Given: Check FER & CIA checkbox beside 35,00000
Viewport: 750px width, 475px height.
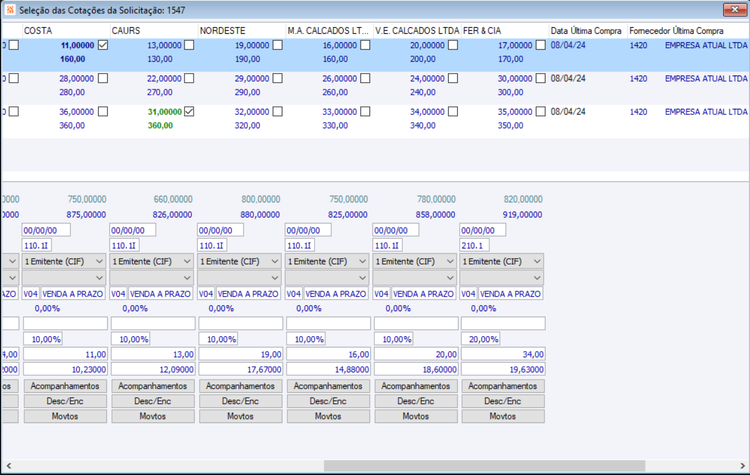Looking at the screenshot, I should tap(540, 111).
